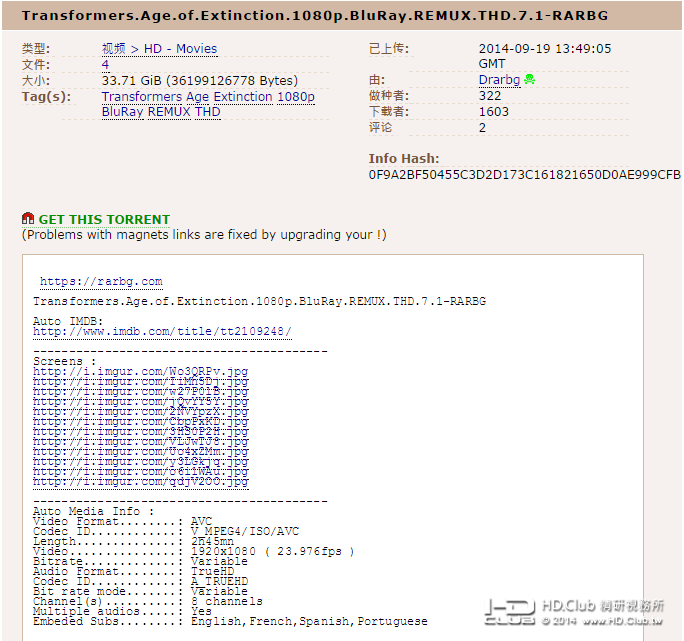Open the 视频 > HD - Movies category link
This screenshot has height=641, width=684.
(159, 49)
